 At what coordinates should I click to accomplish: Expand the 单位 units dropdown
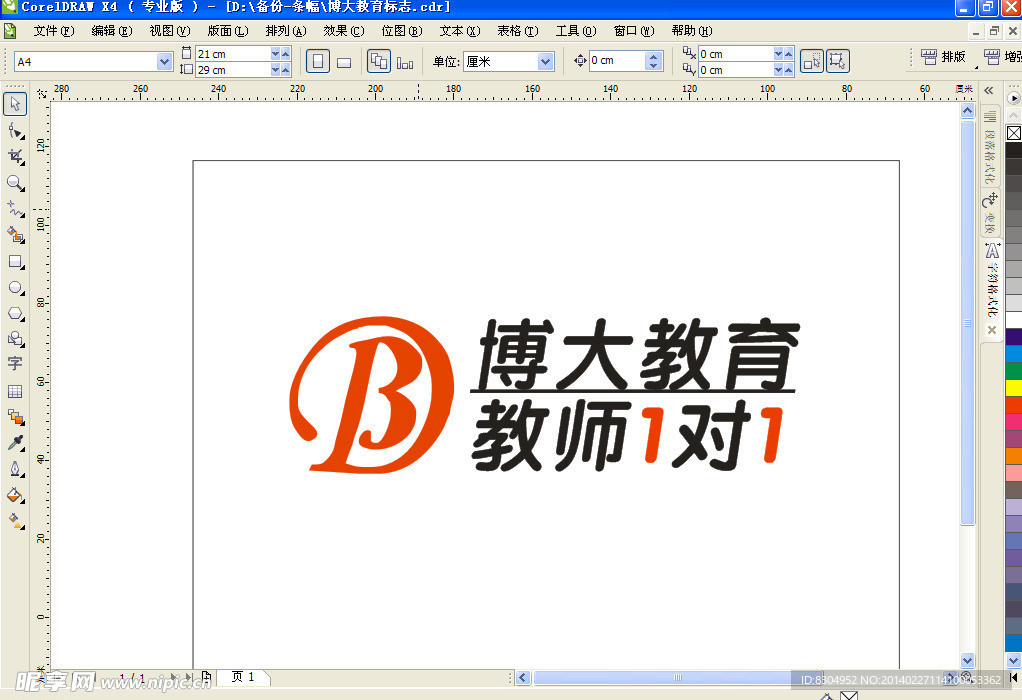tap(546, 62)
